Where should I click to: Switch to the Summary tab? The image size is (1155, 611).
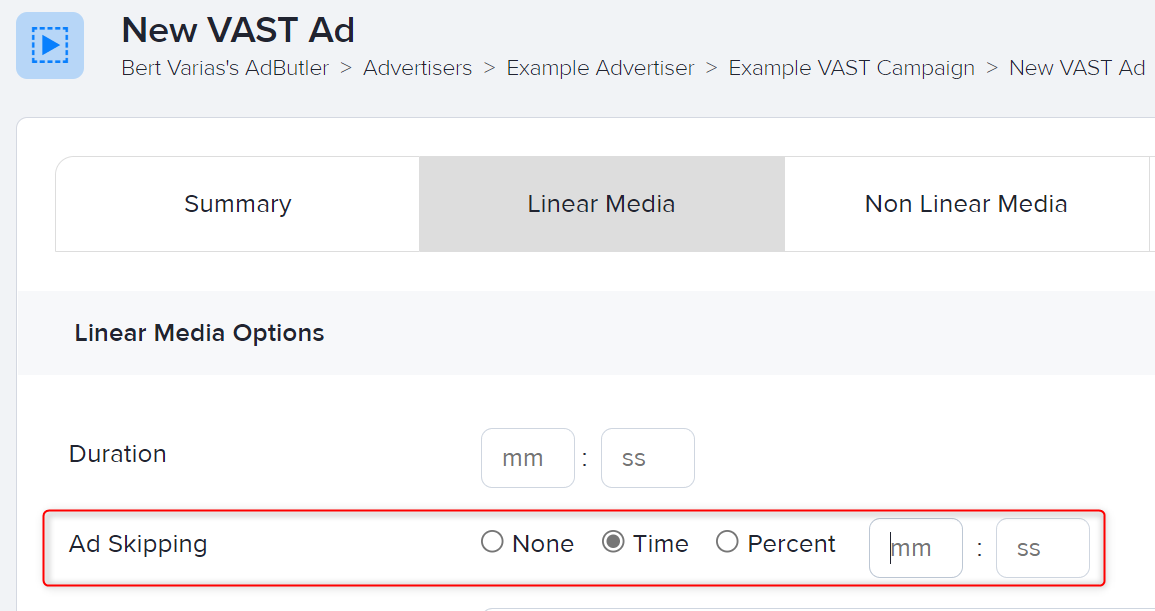coord(237,203)
